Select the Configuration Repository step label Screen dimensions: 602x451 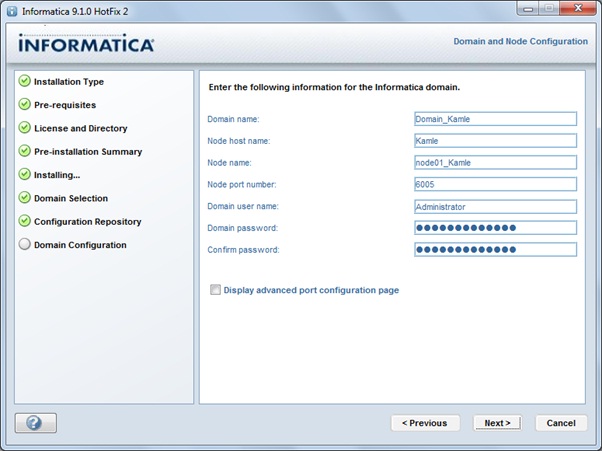tap(88, 221)
